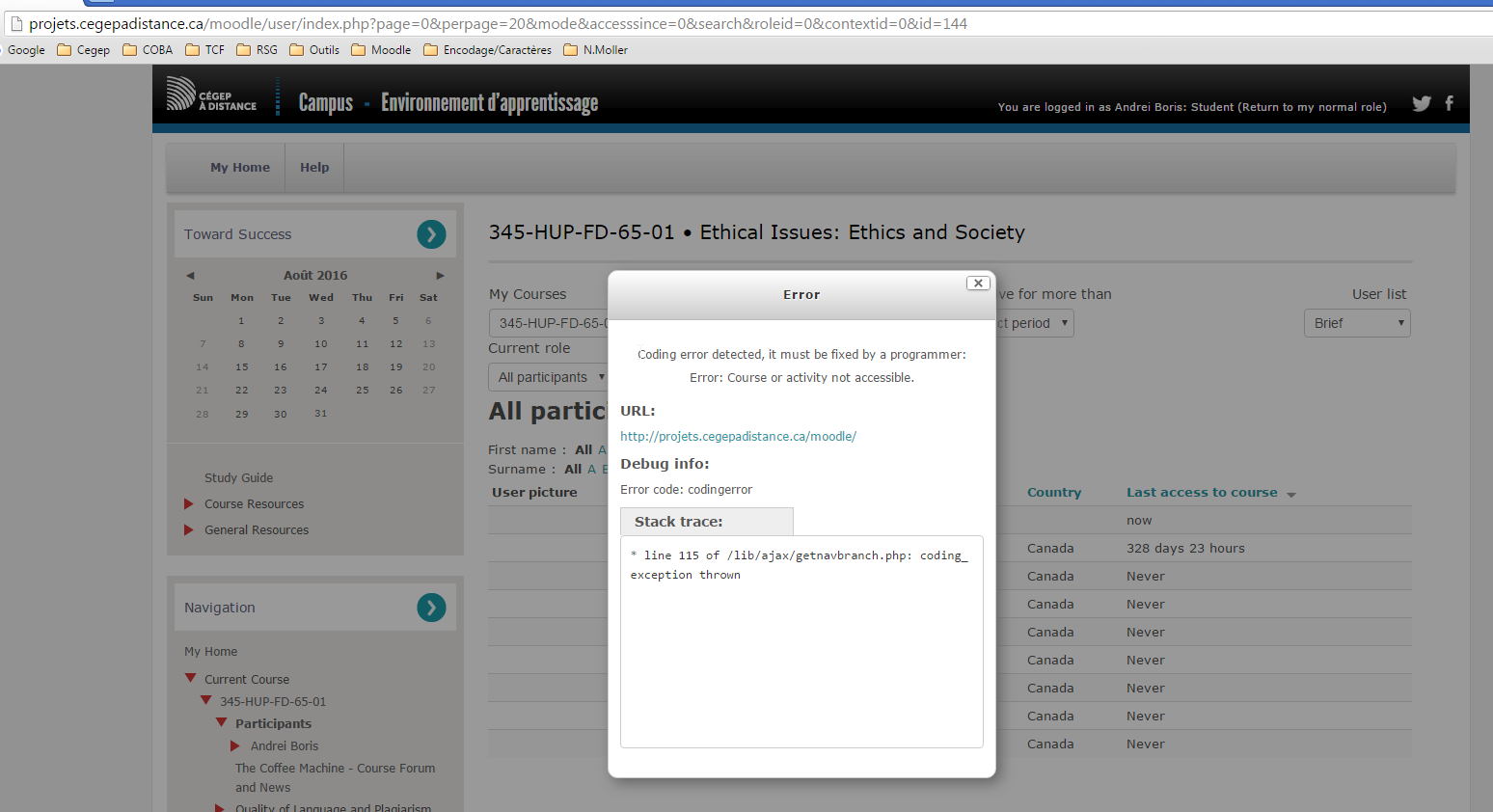Close the Error dialog with X
This screenshot has width=1493, height=812.
tap(978, 284)
